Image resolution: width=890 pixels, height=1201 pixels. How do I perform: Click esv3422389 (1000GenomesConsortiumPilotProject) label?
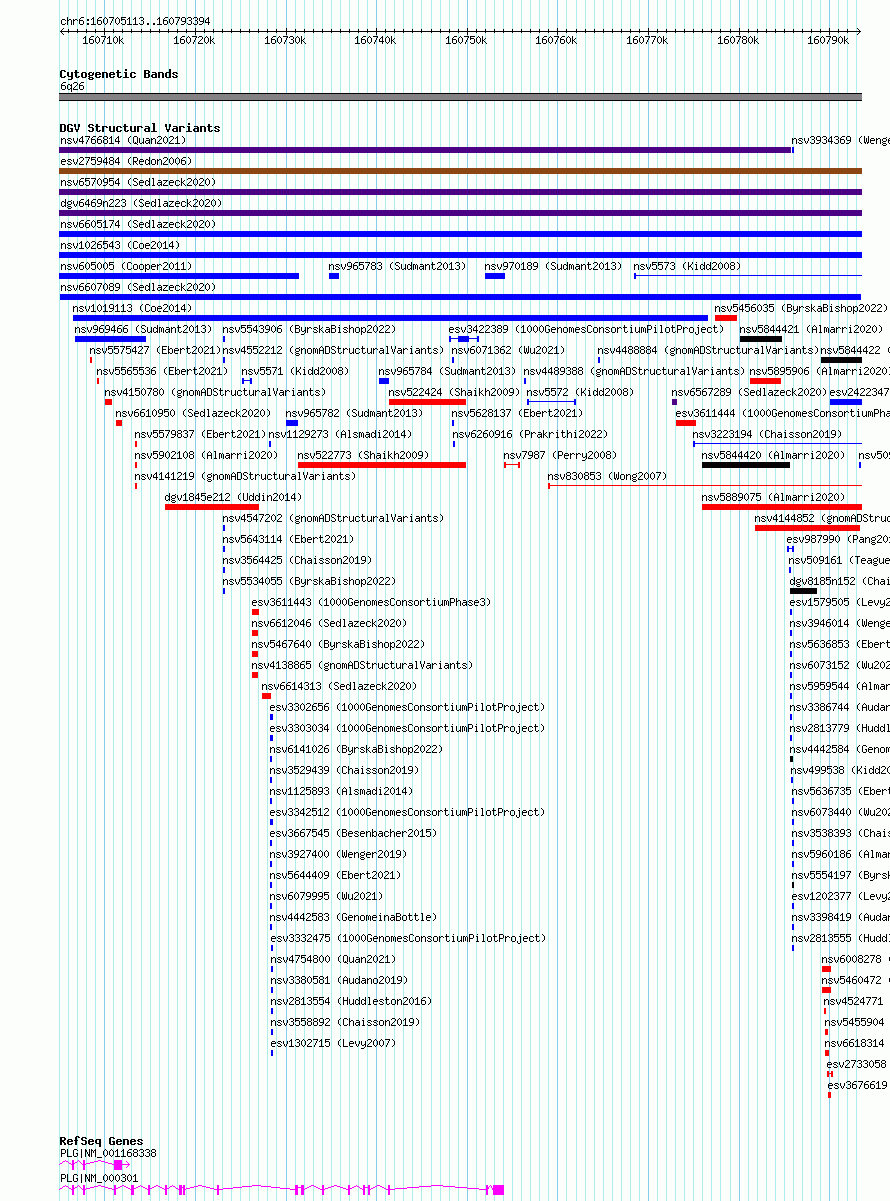tap(586, 329)
